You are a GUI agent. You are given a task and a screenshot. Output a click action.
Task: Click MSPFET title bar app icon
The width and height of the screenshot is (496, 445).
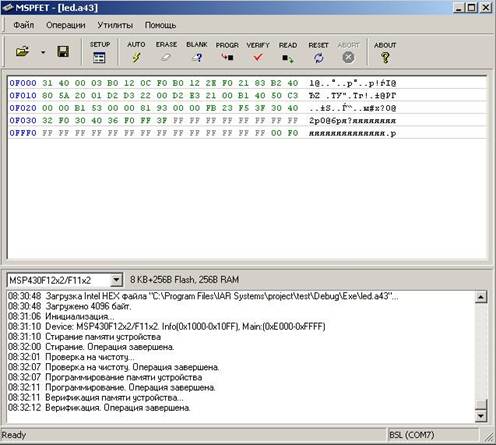(x=8, y=7)
